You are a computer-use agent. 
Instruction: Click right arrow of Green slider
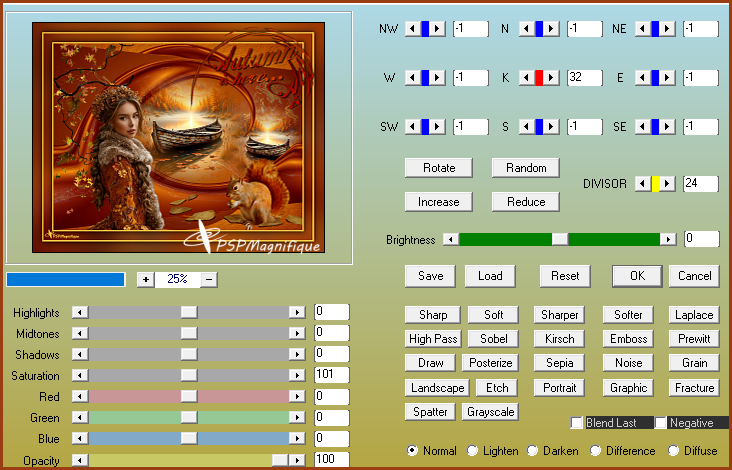tap(297, 417)
